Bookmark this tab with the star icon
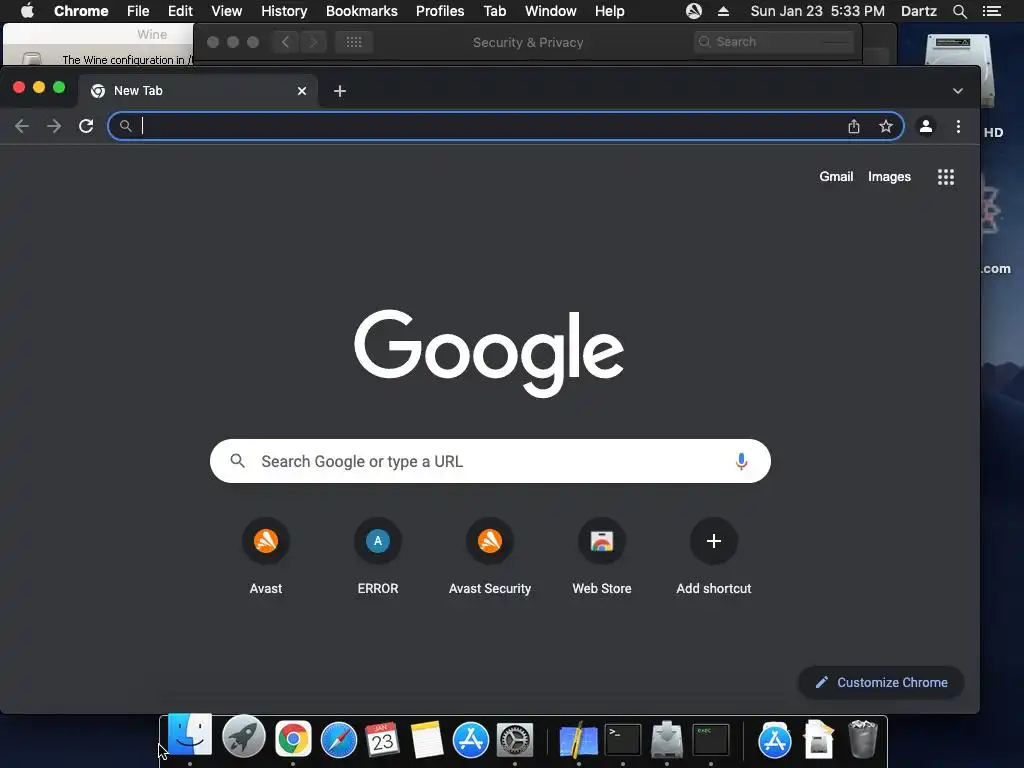1024x768 pixels. [x=886, y=126]
